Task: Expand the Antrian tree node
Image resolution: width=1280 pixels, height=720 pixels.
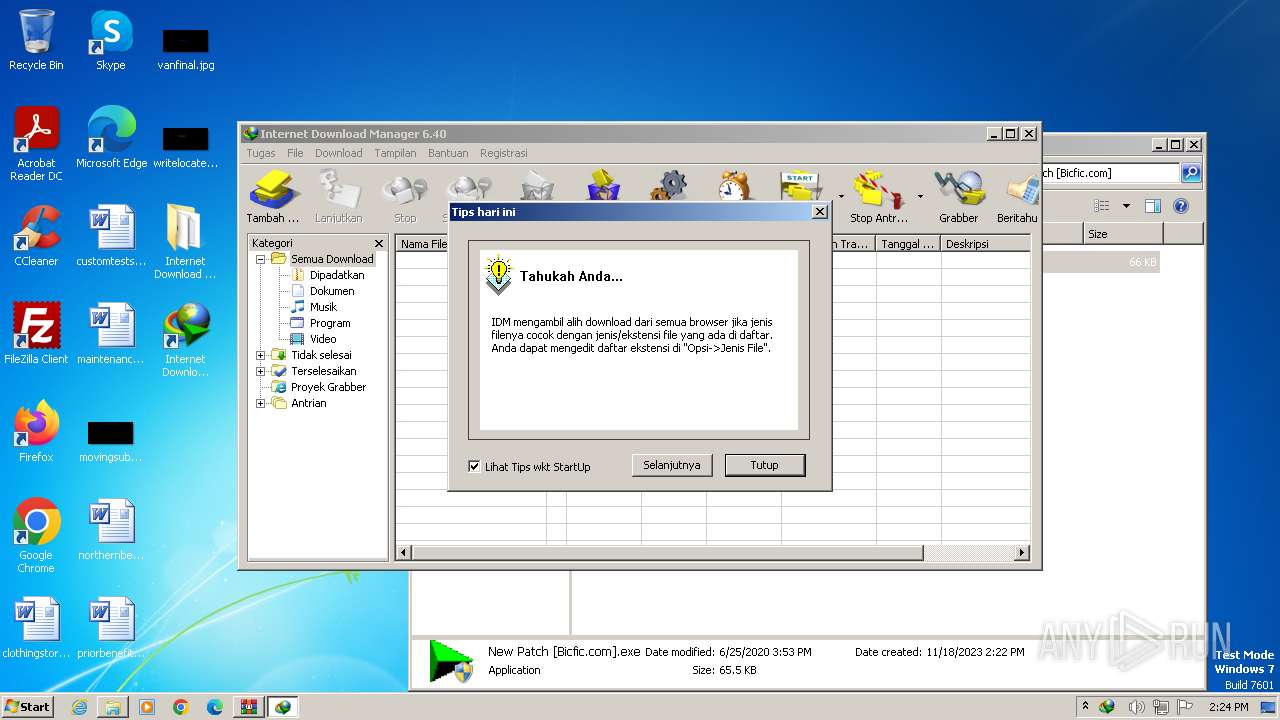Action: (261, 403)
